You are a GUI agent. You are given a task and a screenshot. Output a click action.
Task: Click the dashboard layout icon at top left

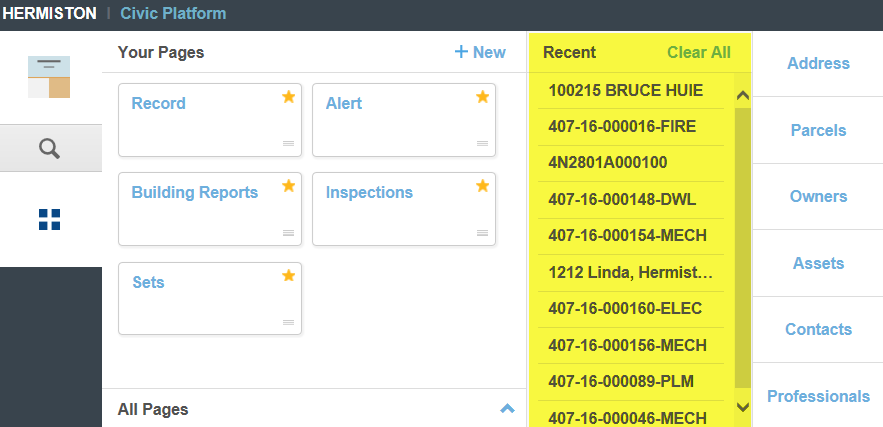[50, 77]
